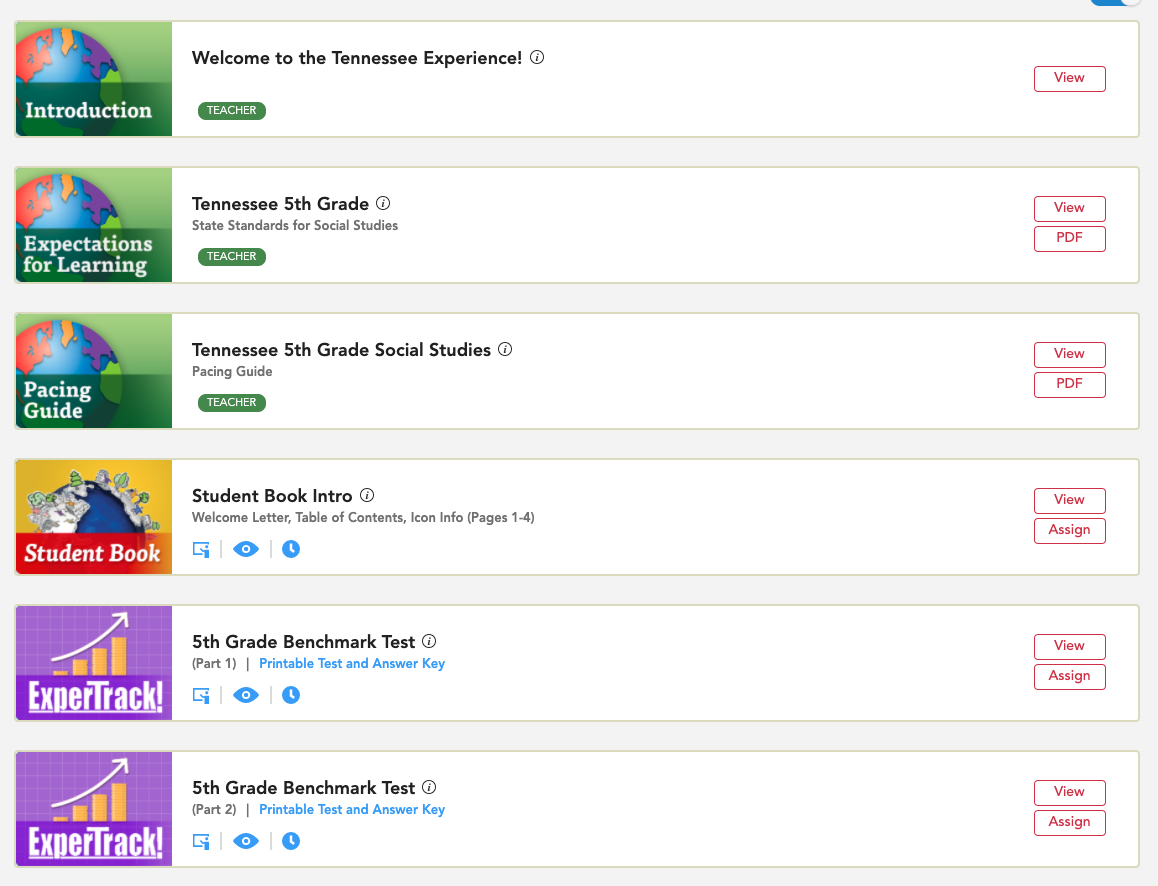Image resolution: width=1158 pixels, height=886 pixels.
Task: Click the assignment icon in Student Book Intro row
Action: [201, 549]
